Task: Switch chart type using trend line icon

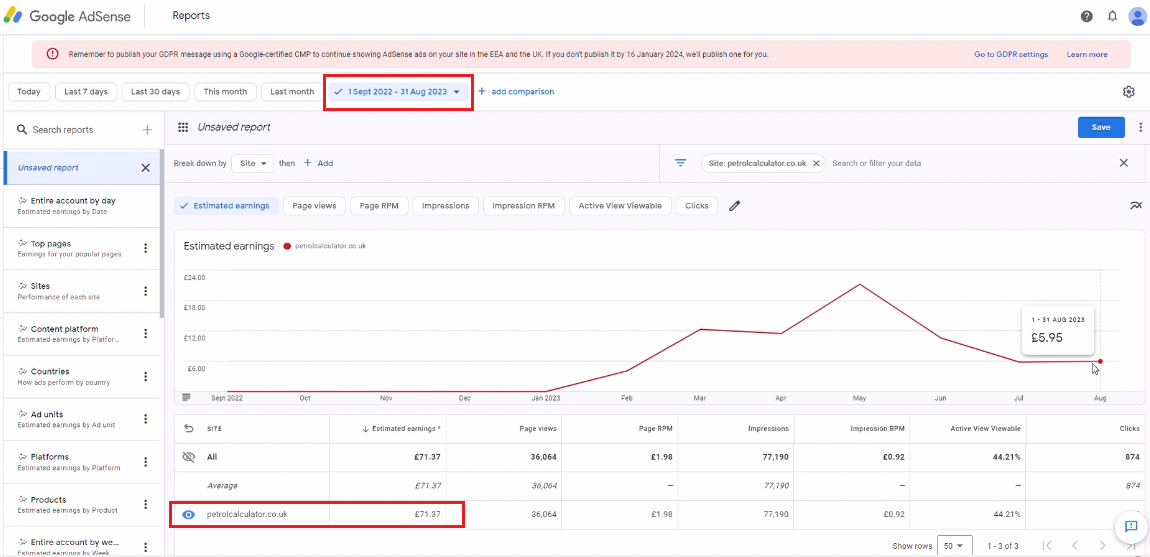Action: 1136,205
